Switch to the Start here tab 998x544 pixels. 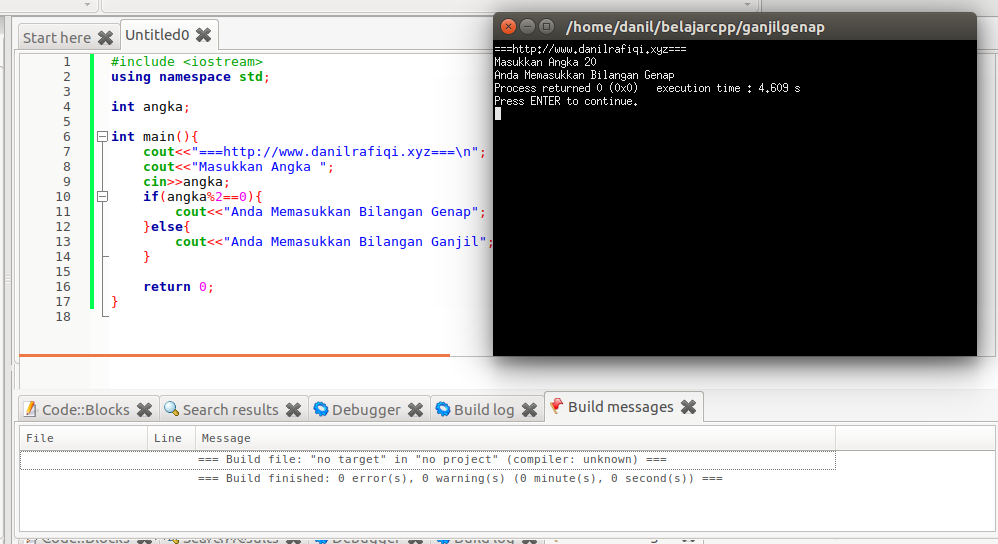(x=57, y=38)
